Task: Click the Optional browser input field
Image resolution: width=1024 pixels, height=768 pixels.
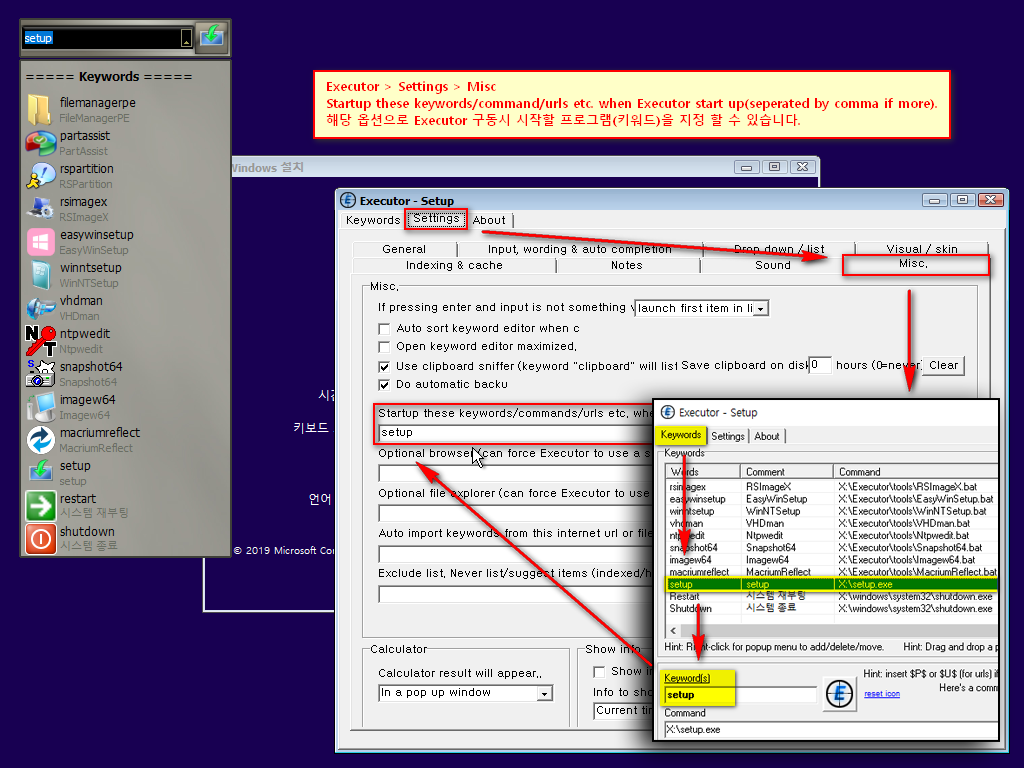Action: pyautogui.click(x=515, y=473)
